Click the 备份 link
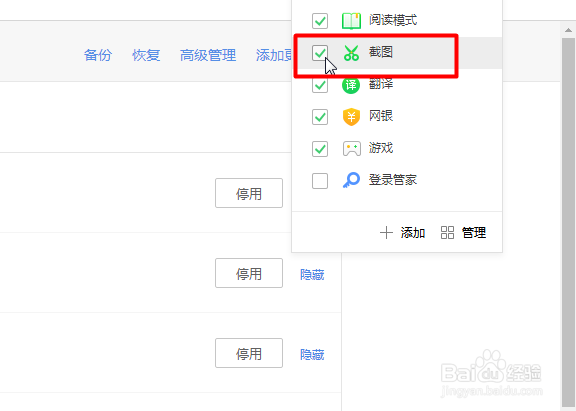 tap(98, 55)
